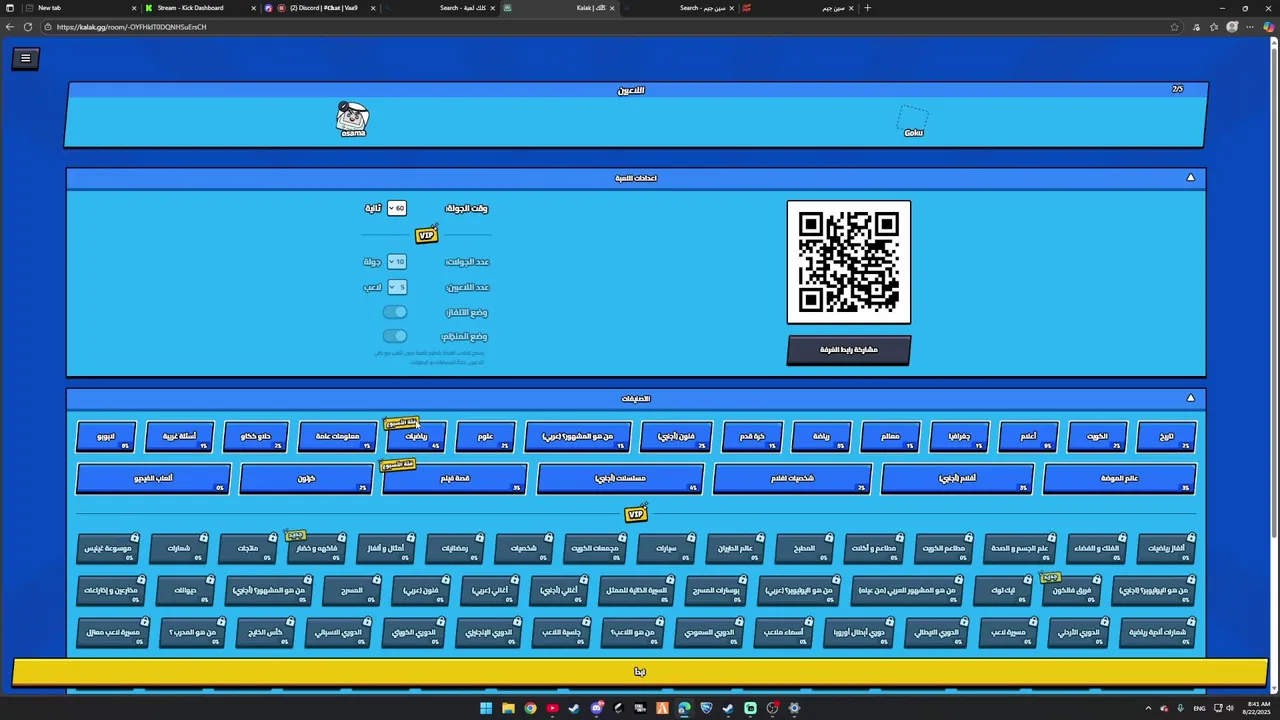1280x720 pixels.
Task: Click the Goku player slot
Action: (913, 121)
